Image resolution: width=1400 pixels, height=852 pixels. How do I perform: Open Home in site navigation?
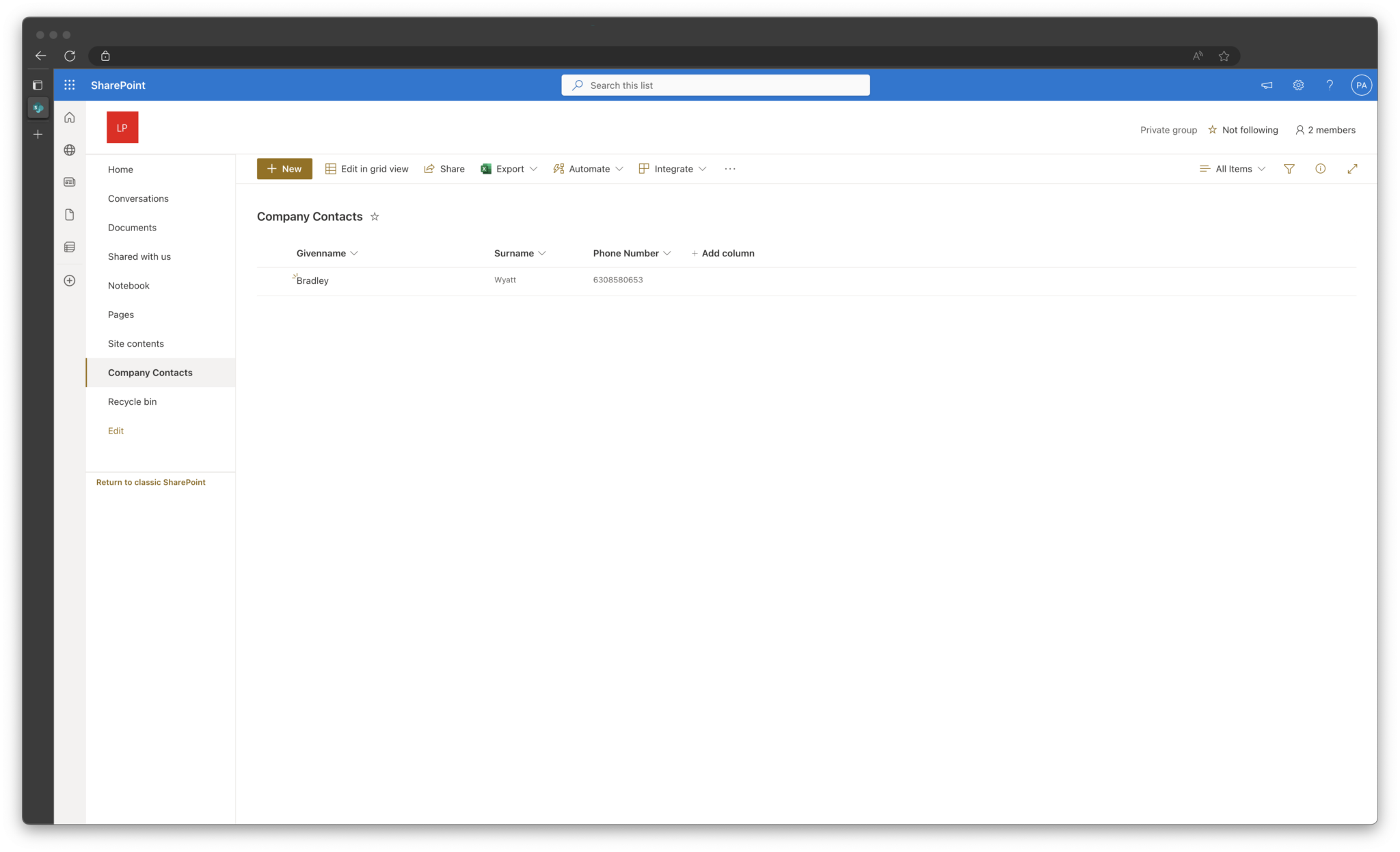point(120,170)
